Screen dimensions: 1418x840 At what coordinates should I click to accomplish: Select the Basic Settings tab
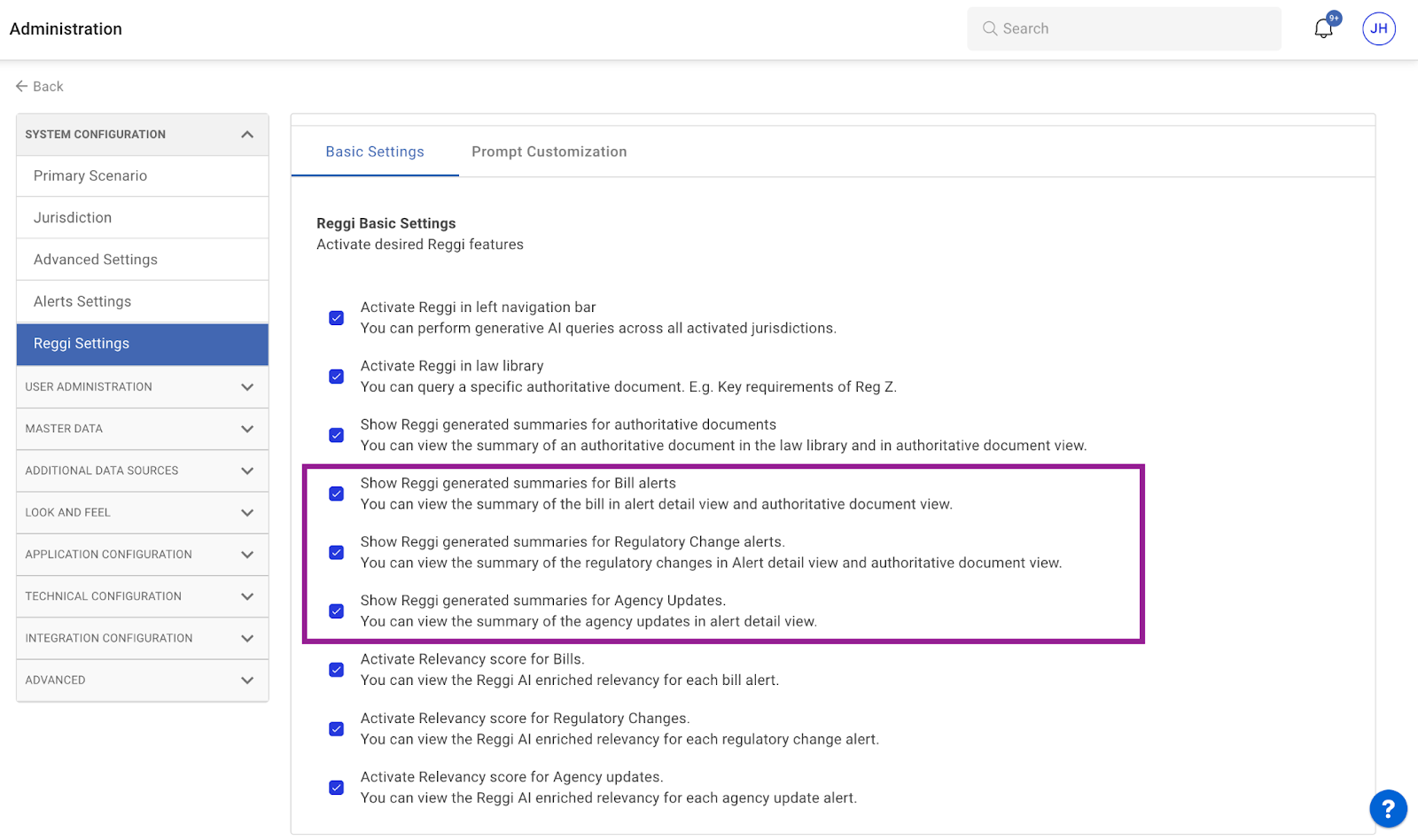pos(375,152)
